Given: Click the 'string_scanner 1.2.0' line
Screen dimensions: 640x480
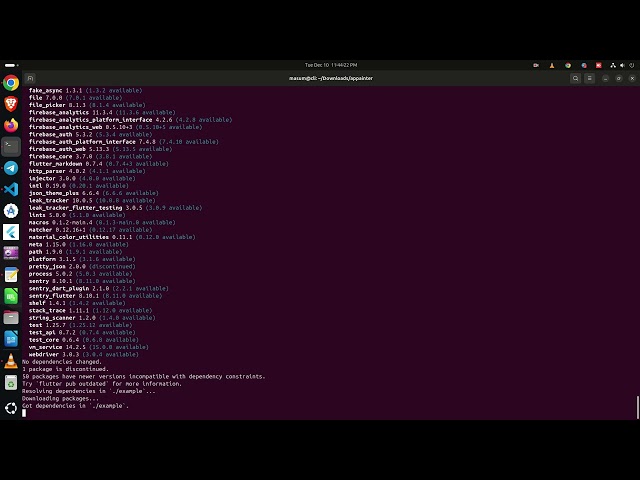Looking at the screenshot, I should click(92, 318).
